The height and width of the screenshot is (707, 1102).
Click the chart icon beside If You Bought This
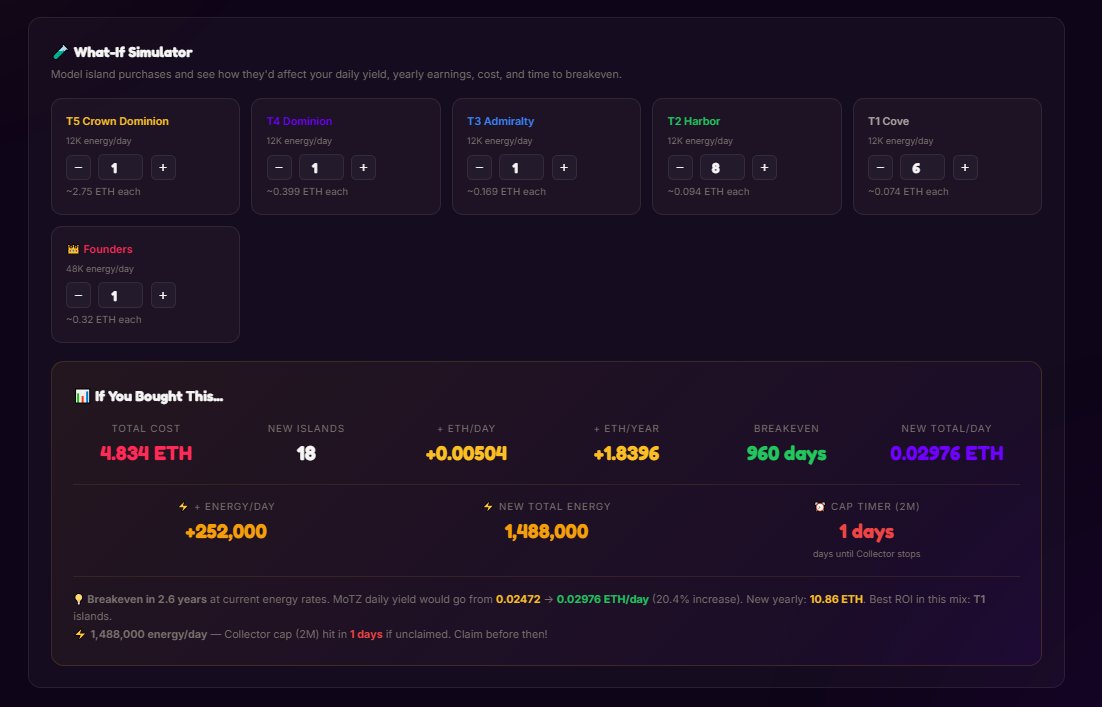click(82, 397)
